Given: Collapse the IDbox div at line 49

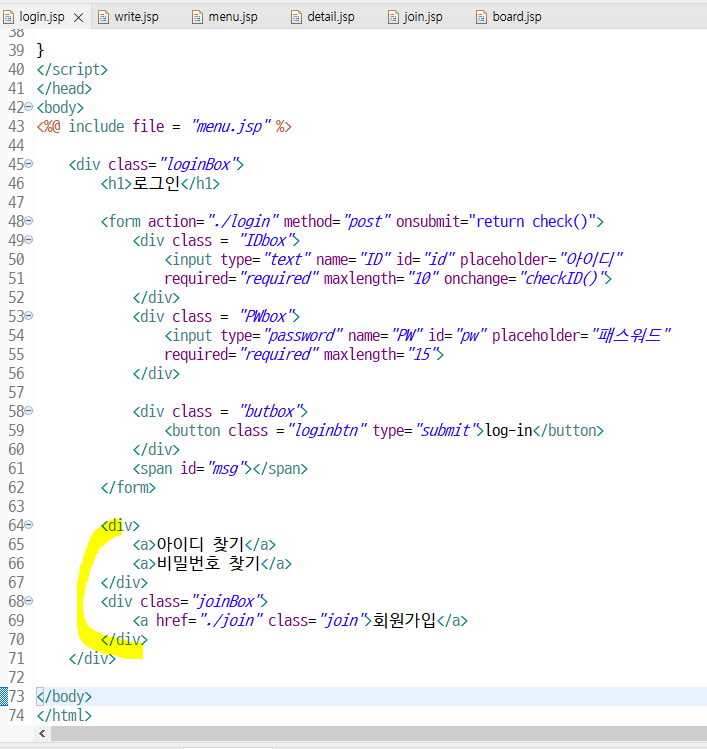Looking at the screenshot, I should [29, 240].
